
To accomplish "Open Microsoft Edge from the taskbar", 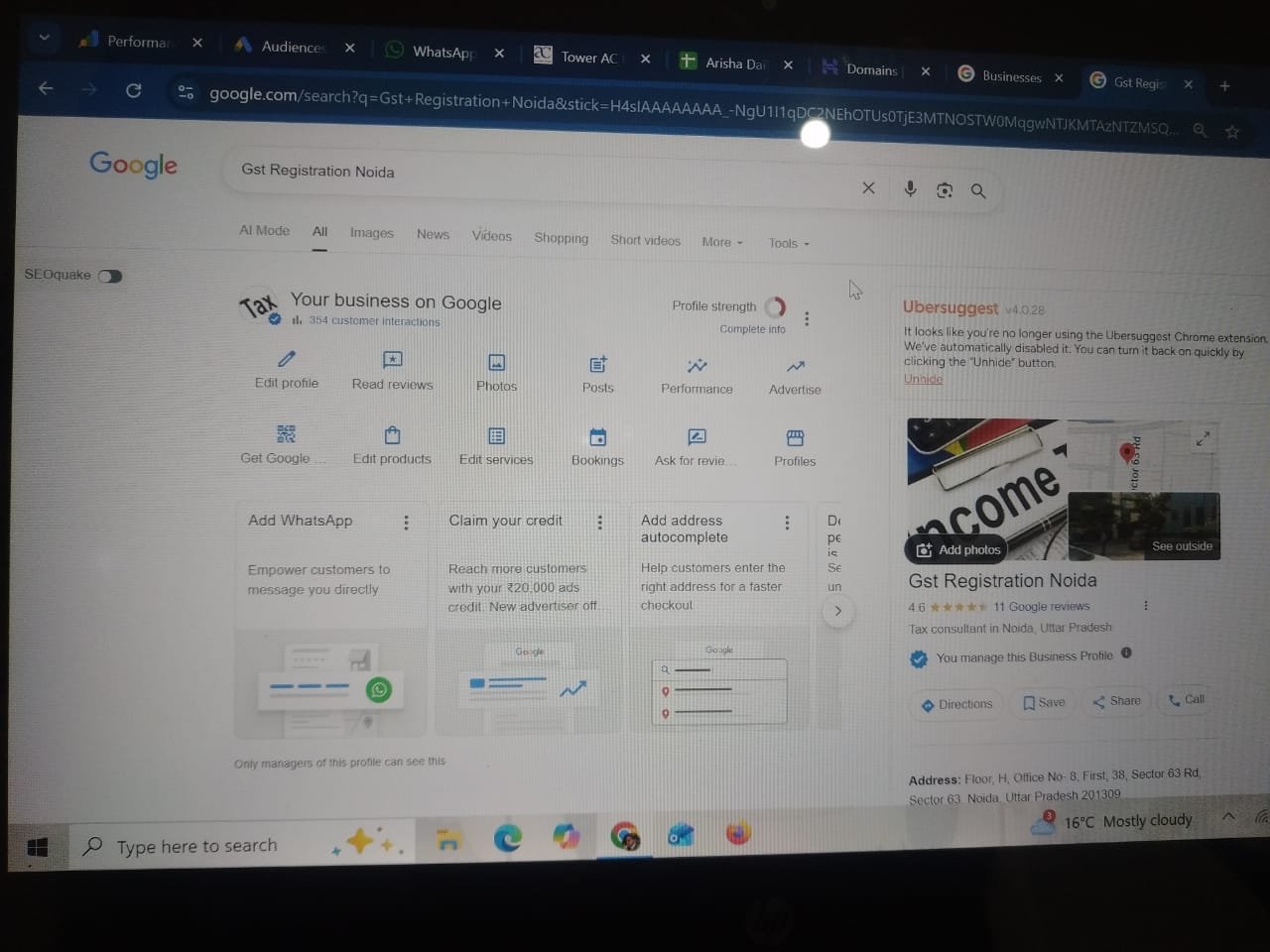I will (507, 838).
